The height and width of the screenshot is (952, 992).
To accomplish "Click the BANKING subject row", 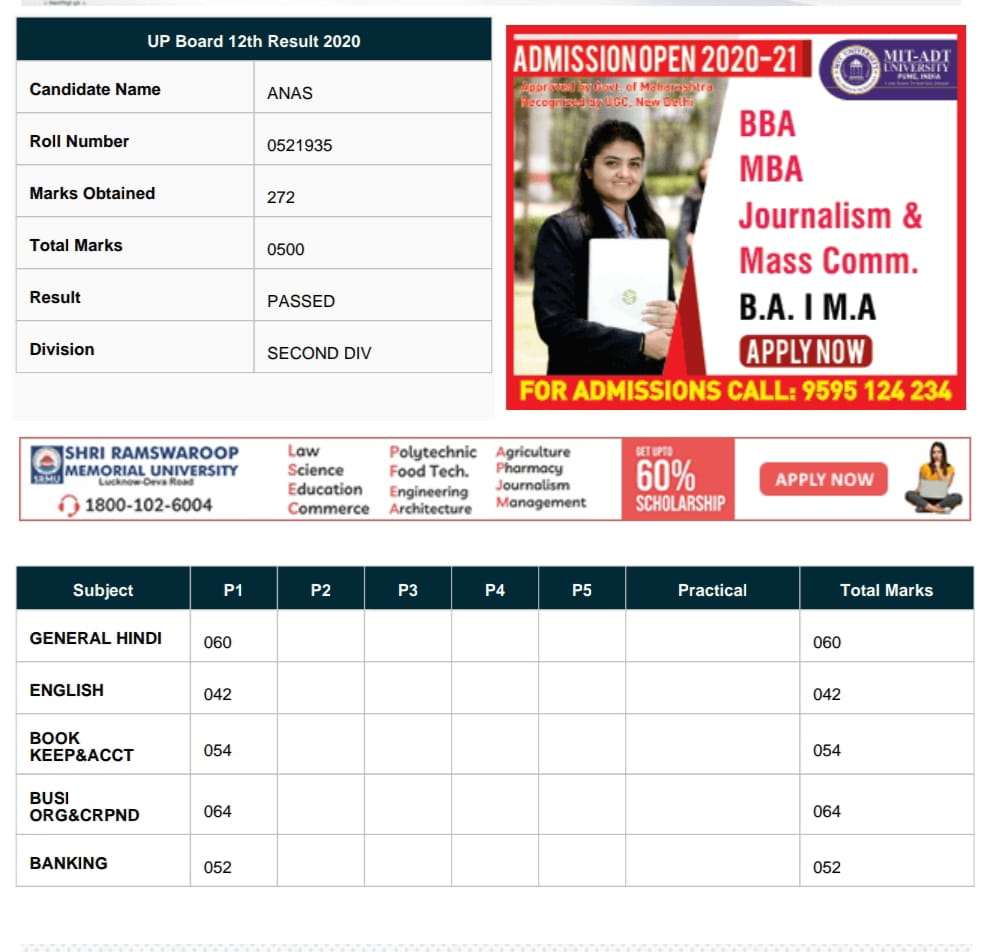I will click(x=495, y=861).
